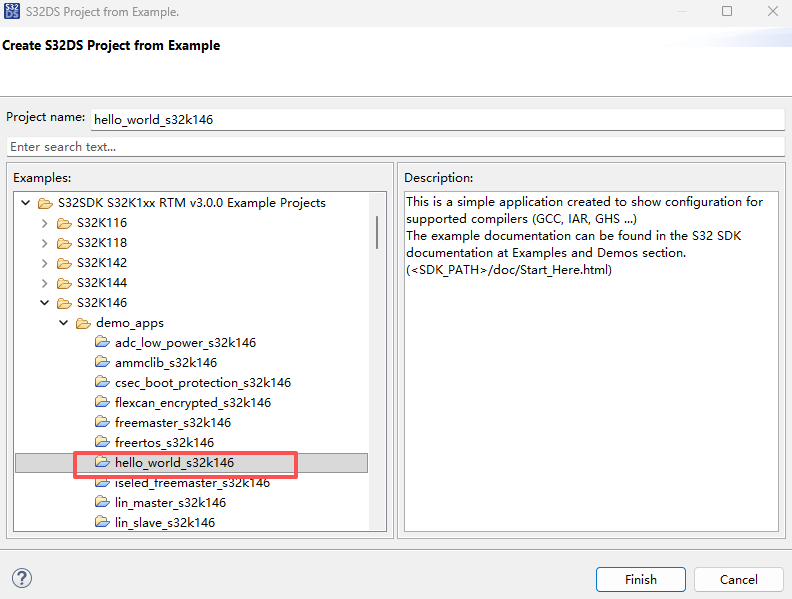Image resolution: width=792 pixels, height=599 pixels.
Task: Select freemaster_s32k146 example
Action: pos(173,422)
